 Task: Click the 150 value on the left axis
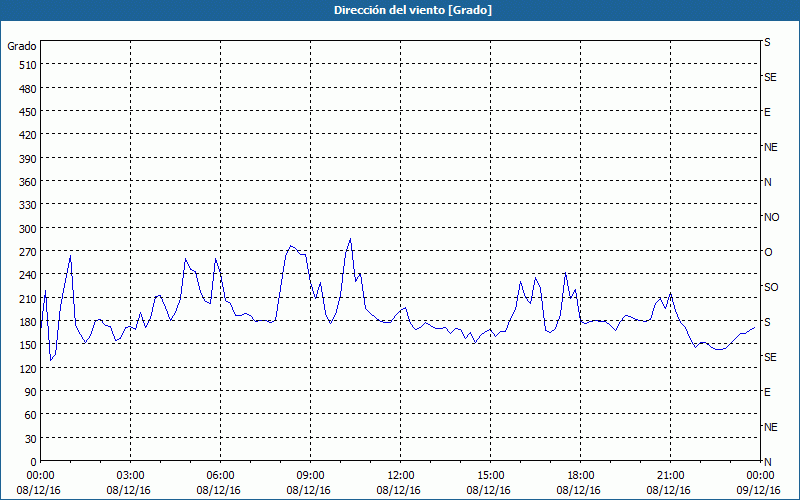(28, 345)
